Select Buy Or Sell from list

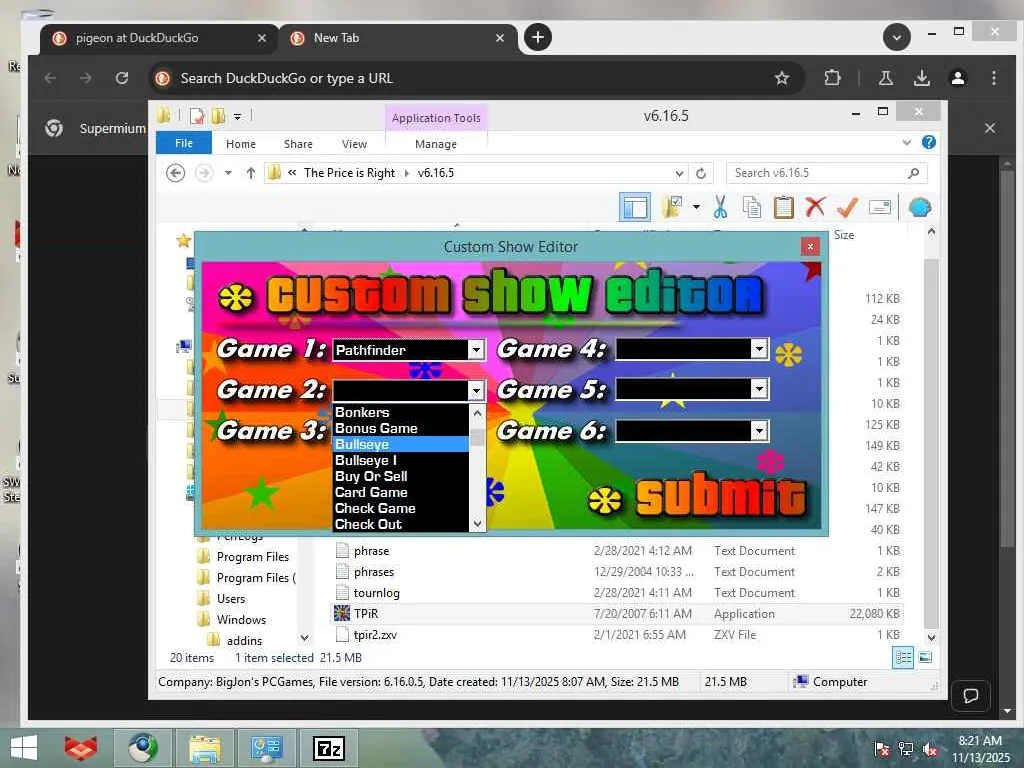coord(401,476)
